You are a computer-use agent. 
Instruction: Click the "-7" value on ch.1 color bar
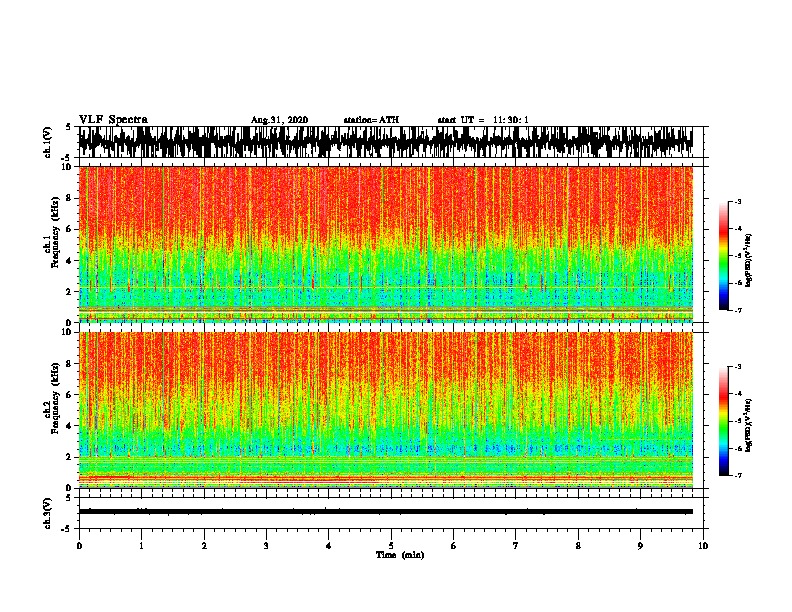(737, 310)
